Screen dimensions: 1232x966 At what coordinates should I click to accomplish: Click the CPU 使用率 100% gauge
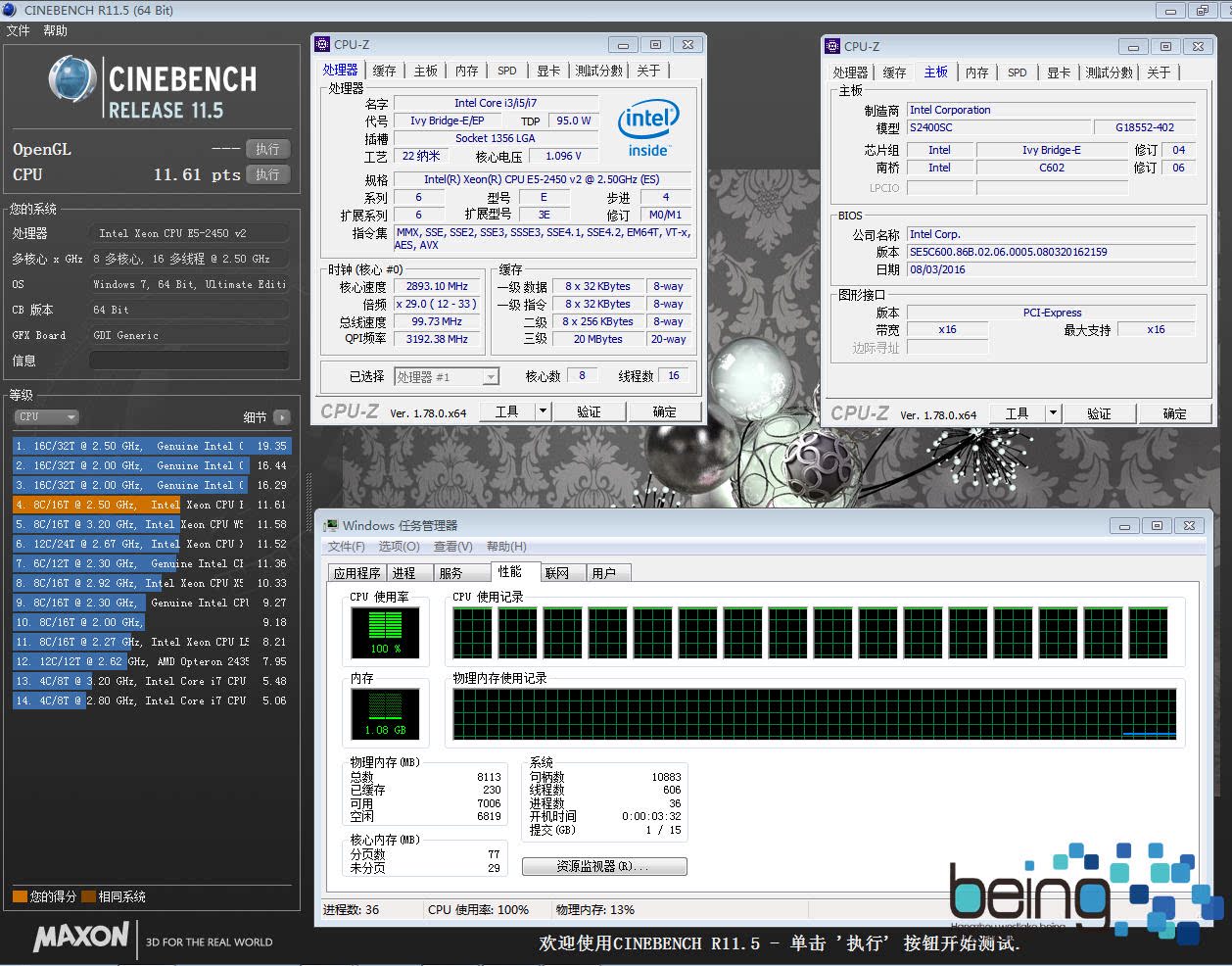click(386, 632)
